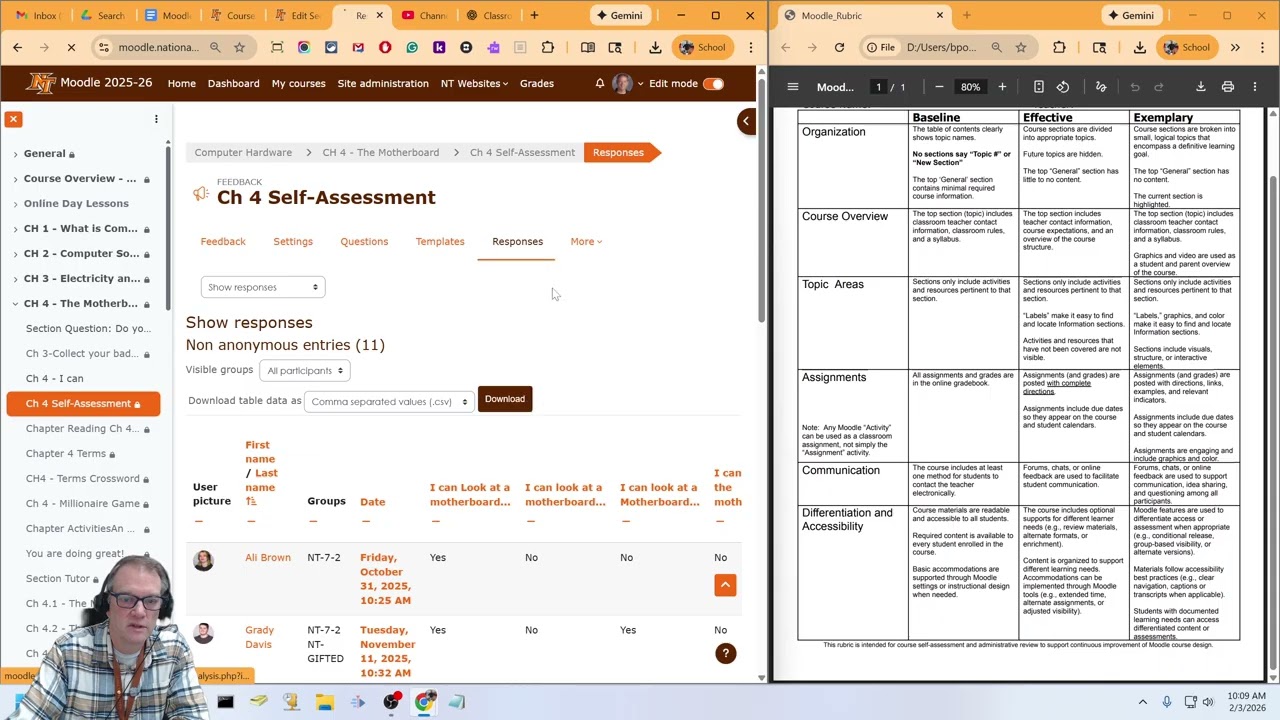The height and width of the screenshot is (720, 1280).
Task: Open block drawer arrow on page right
Action: [x=745, y=121]
